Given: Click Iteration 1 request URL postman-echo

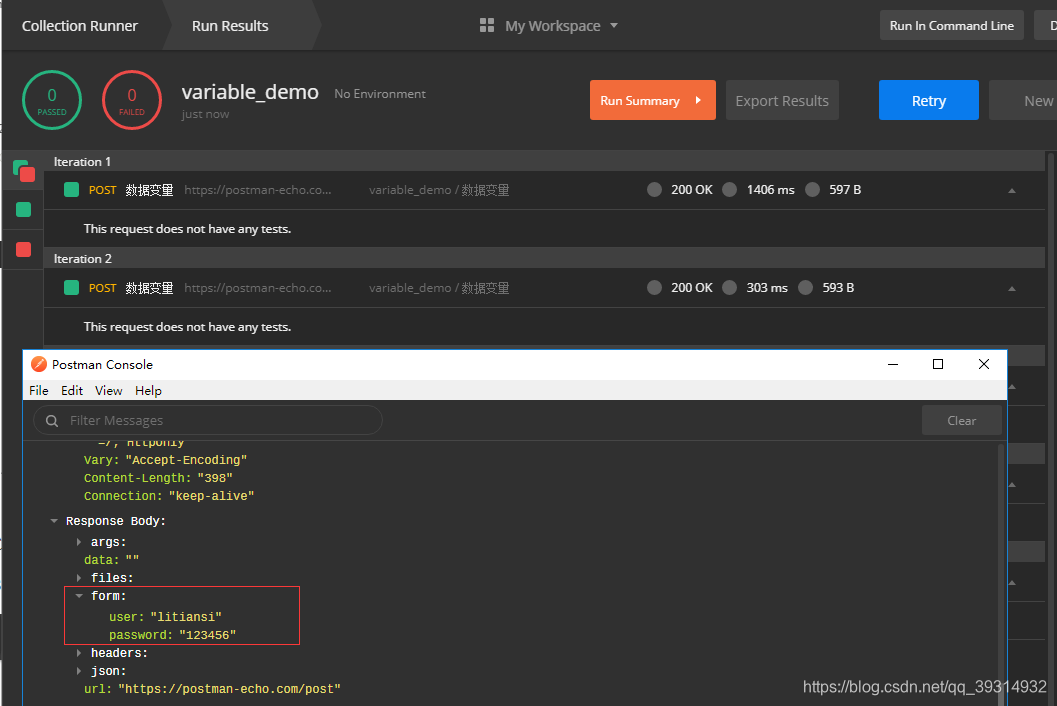Looking at the screenshot, I should point(258,190).
